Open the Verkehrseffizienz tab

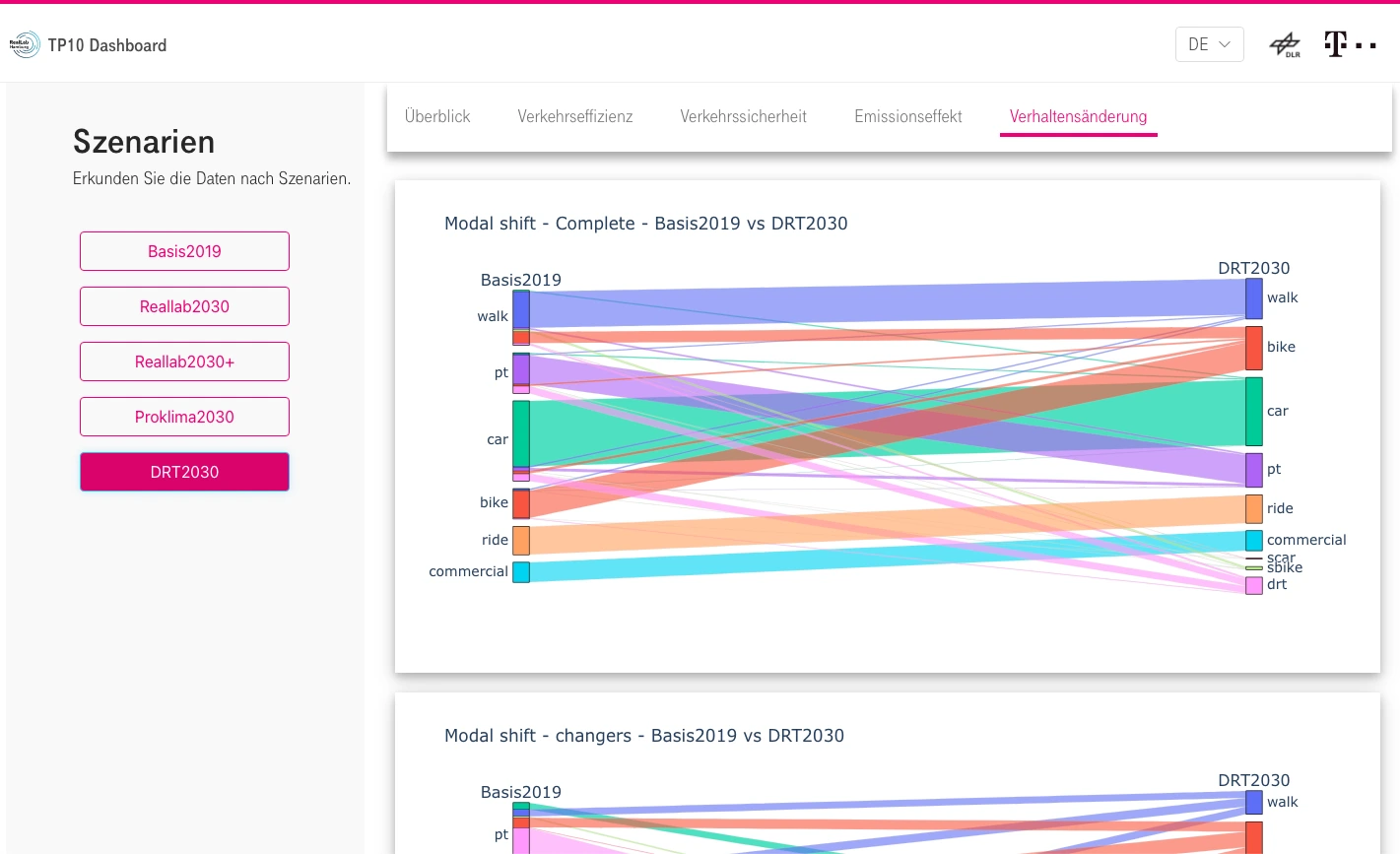pyautogui.click(x=575, y=116)
